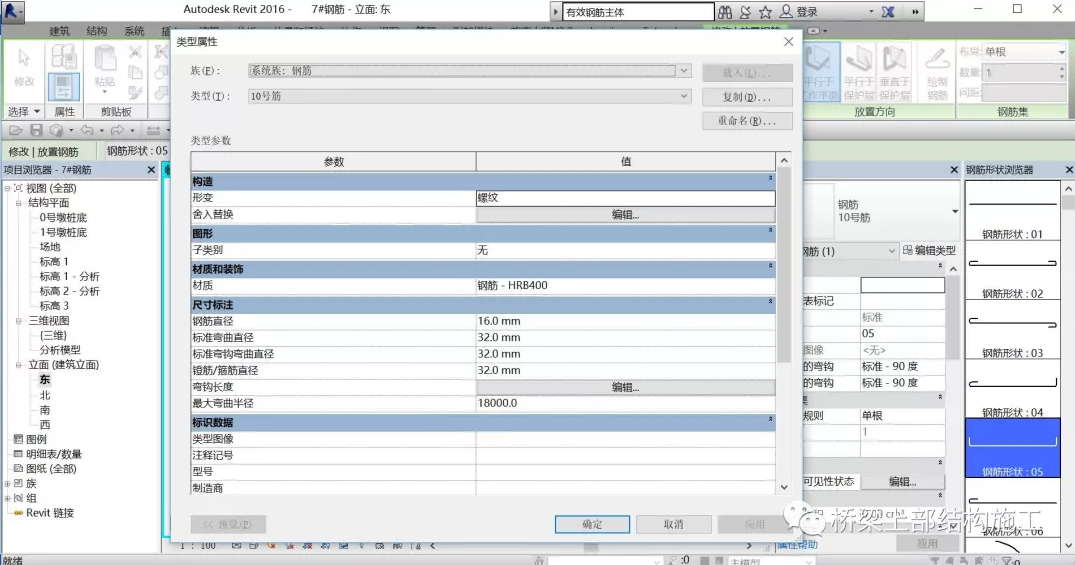The width and height of the screenshot is (1075, 565).
Task: Open the Revit application menu logo
Action: (14, 12)
